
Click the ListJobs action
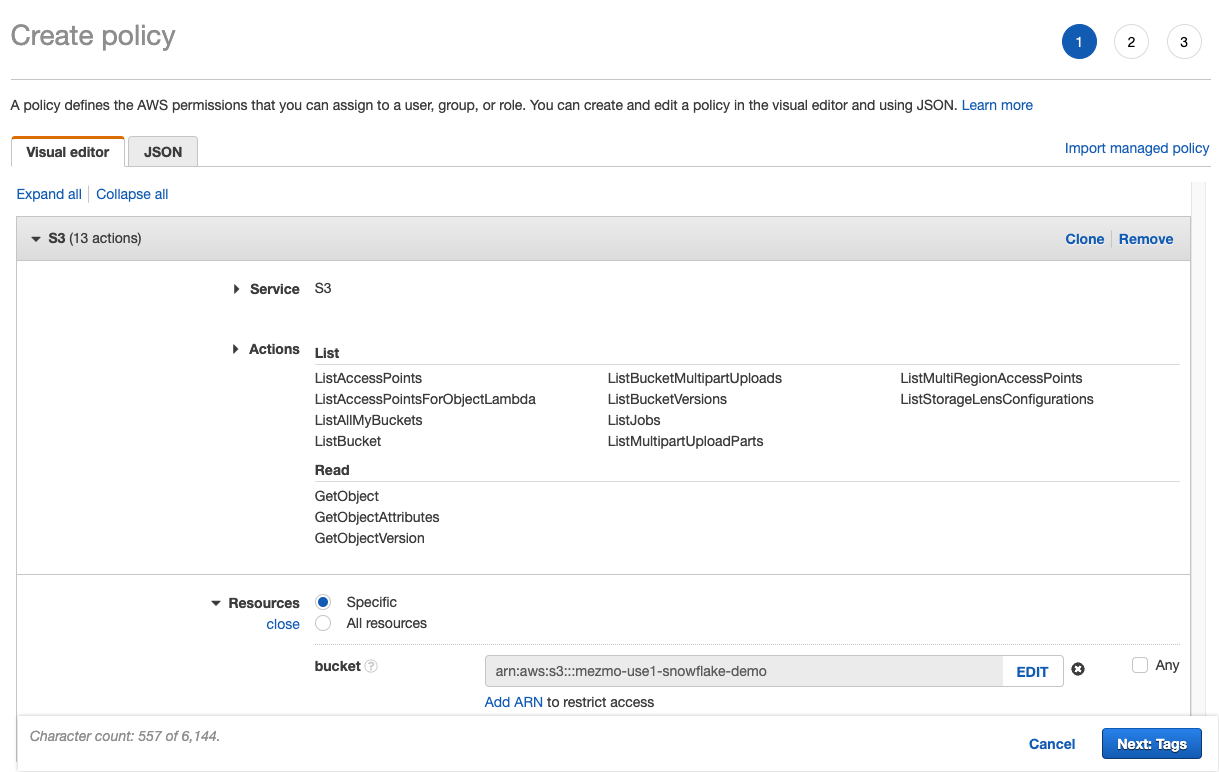(634, 420)
